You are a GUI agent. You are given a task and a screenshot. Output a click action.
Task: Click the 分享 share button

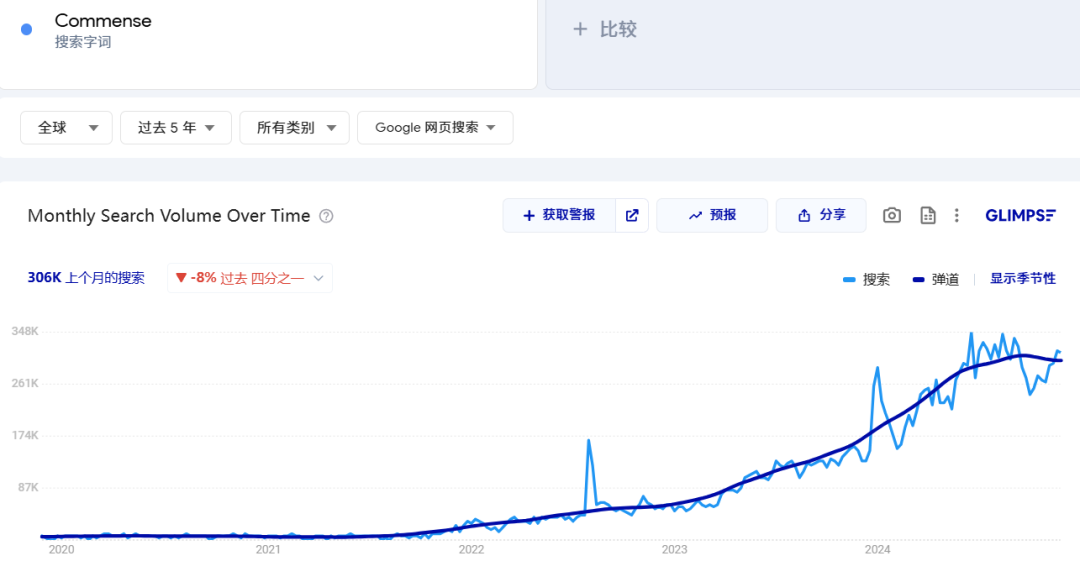(x=821, y=215)
